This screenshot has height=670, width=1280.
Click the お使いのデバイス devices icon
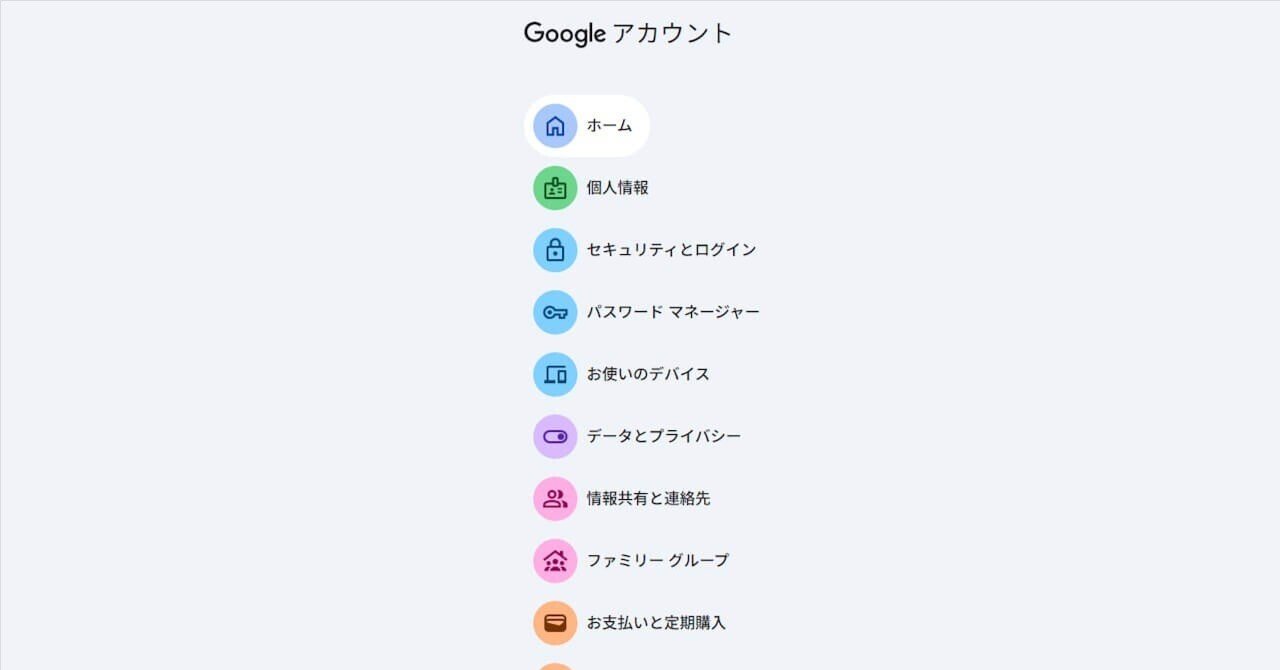pyautogui.click(x=555, y=374)
